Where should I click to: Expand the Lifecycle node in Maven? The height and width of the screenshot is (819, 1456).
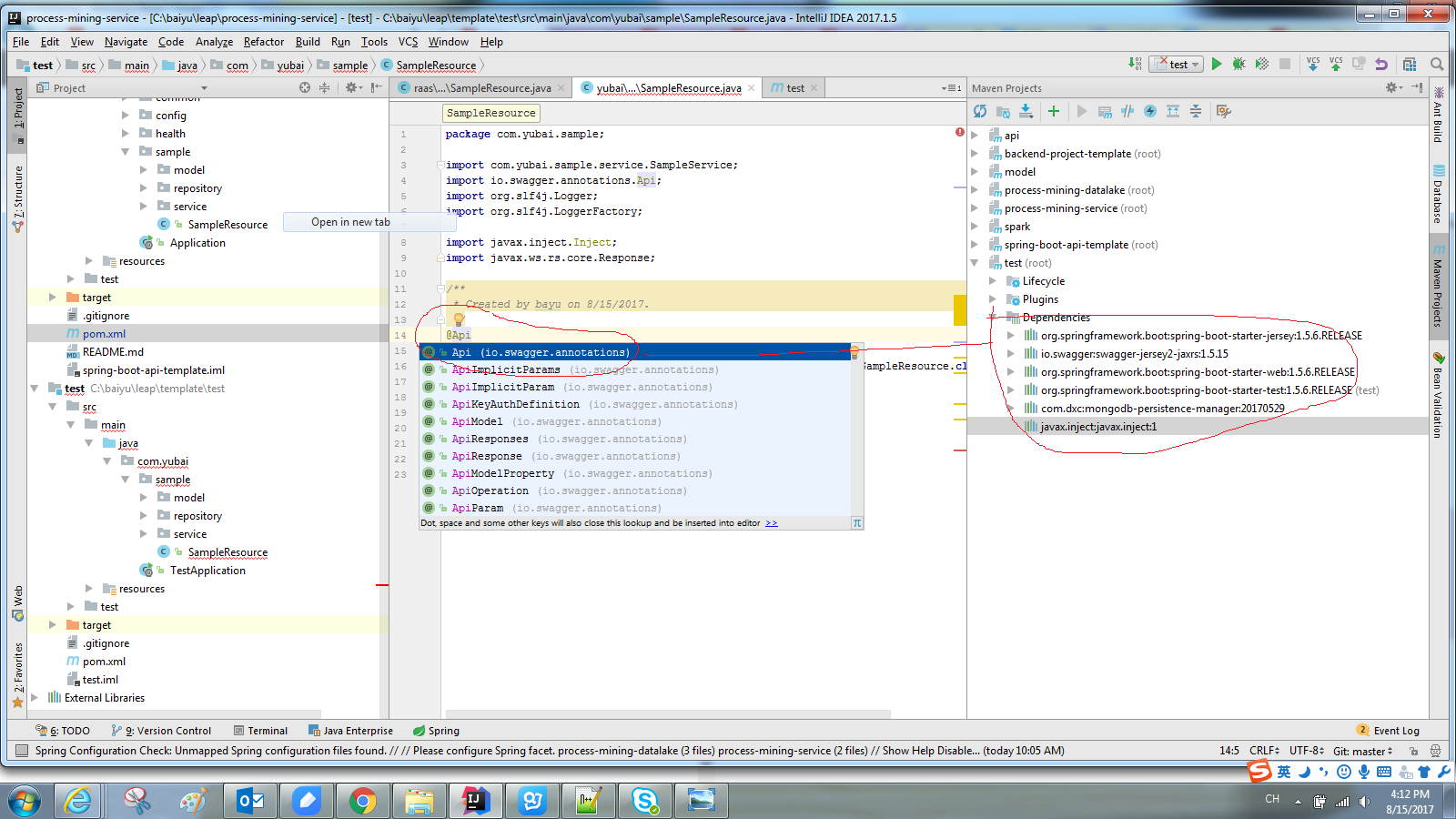coord(993,281)
